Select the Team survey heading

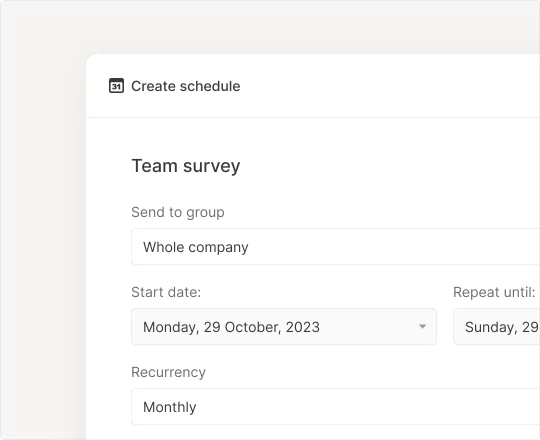coord(186,166)
